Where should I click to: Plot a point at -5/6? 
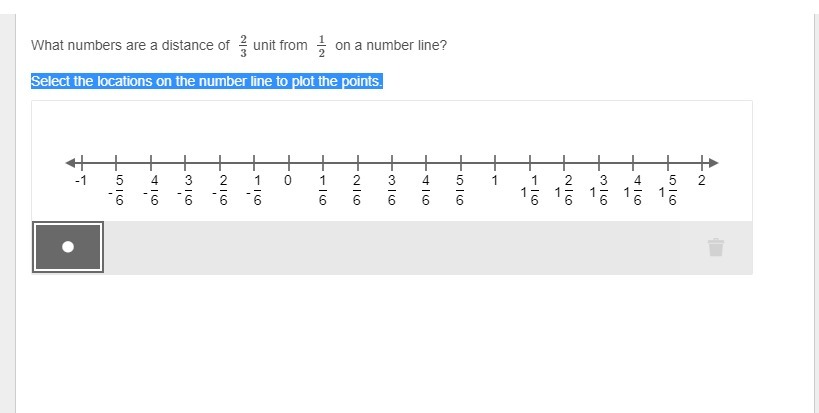[x=116, y=163]
